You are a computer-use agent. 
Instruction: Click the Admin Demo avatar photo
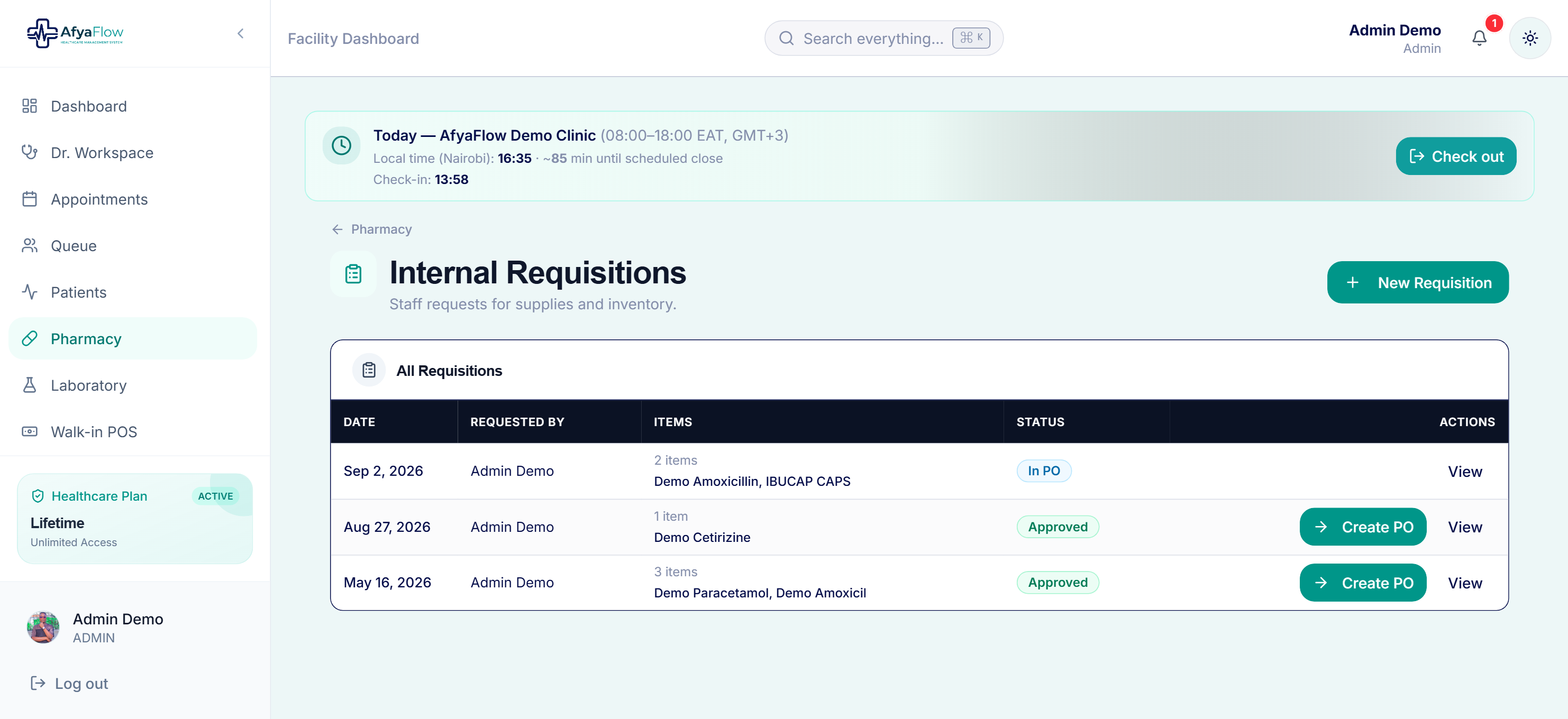pyautogui.click(x=43, y=627)
